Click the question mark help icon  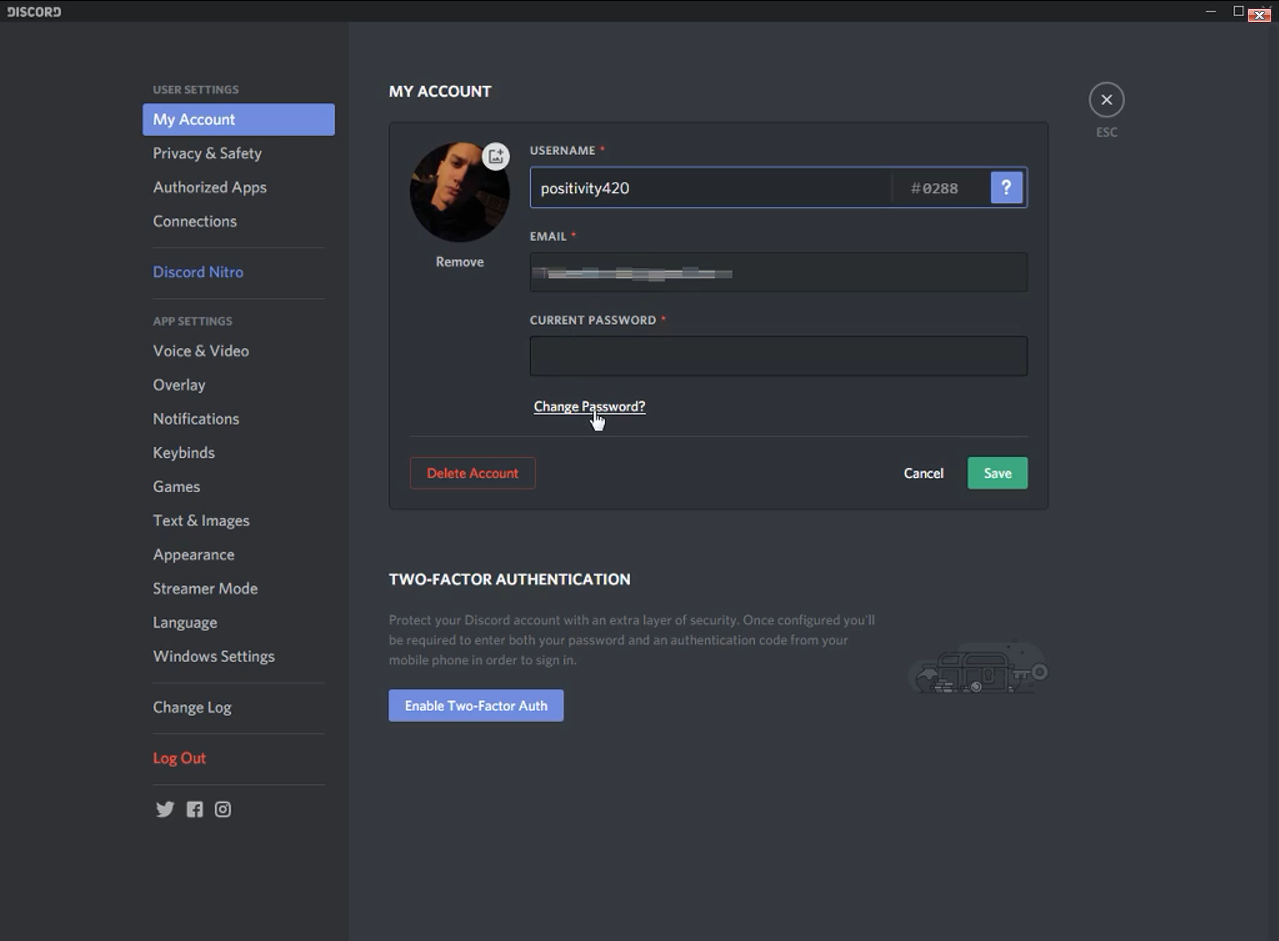tap(1007, 188)
